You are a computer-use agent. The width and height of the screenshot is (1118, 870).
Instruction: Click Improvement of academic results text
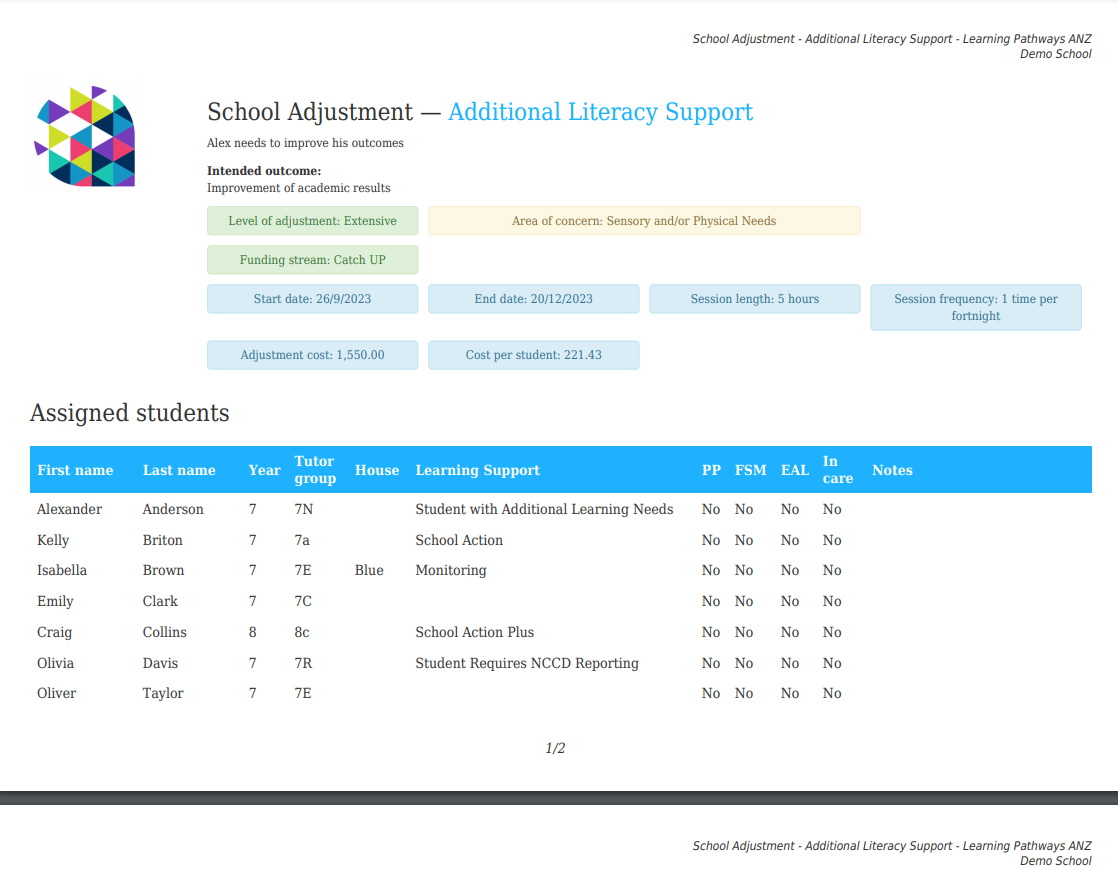[x=299, y=188]
